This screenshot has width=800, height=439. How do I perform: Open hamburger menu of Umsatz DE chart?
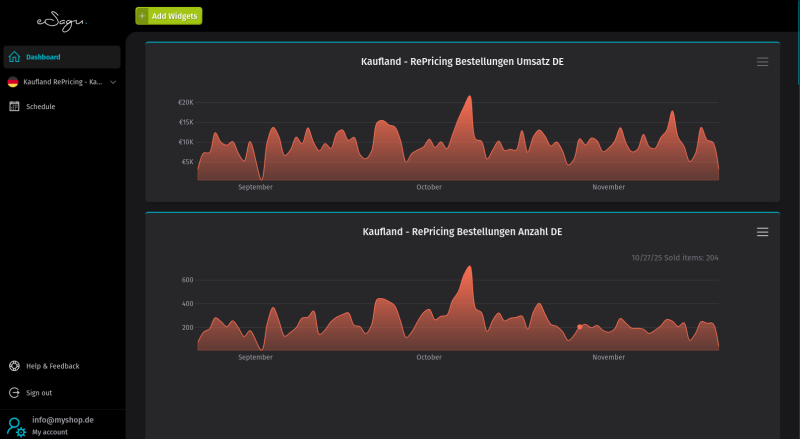tap(762, 62)
